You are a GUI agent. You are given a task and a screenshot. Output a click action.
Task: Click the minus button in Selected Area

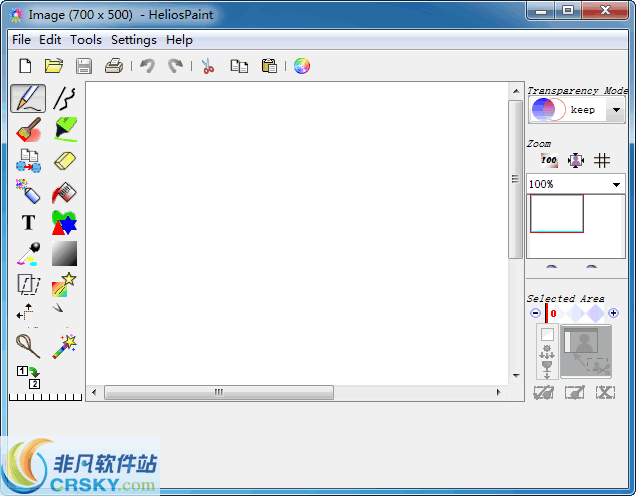click(x=535, y=314)
